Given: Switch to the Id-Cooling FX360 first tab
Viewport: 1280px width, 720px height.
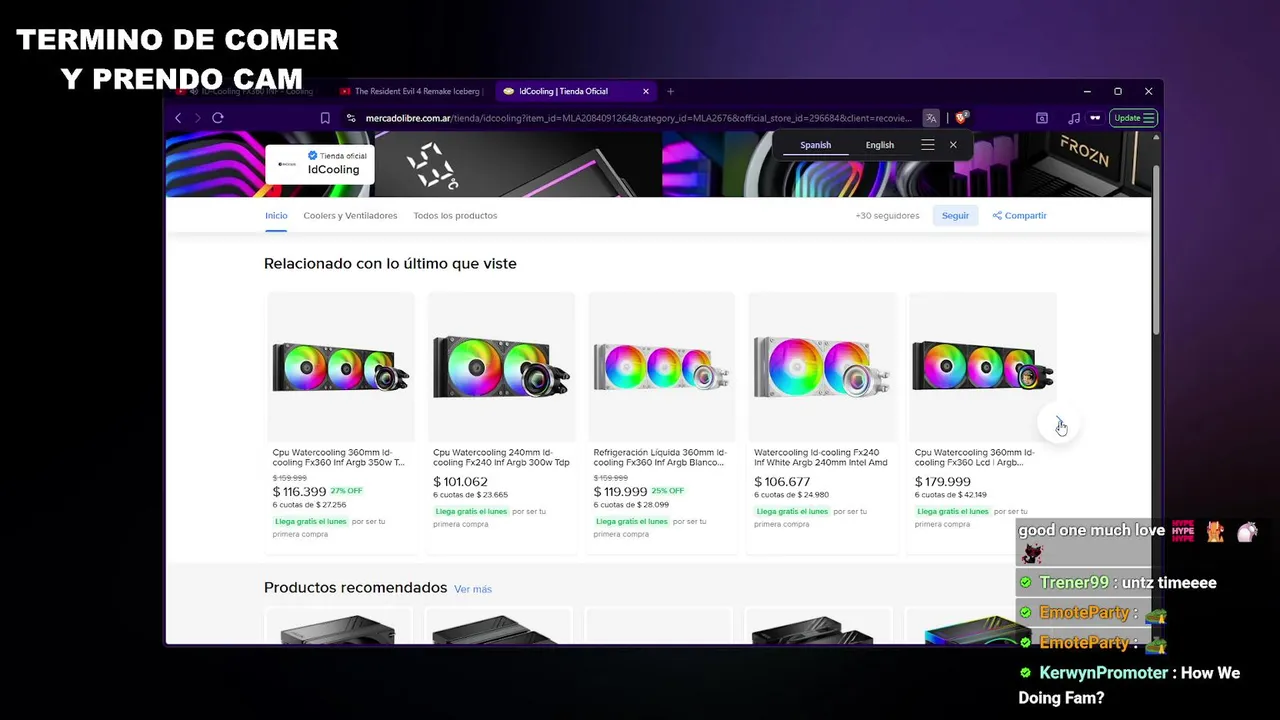Looking at the screenshot, I should coord(250,91).
